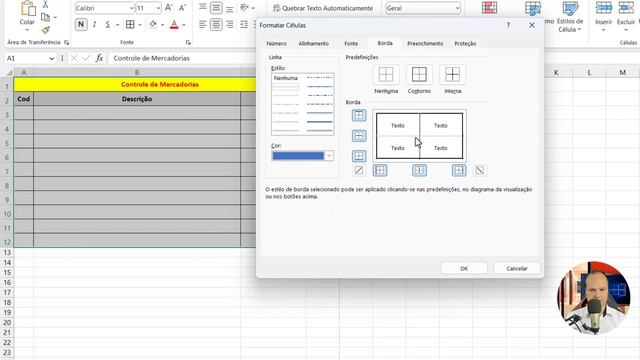Apply Underline formatting from ribbon

tap(107, 25)
